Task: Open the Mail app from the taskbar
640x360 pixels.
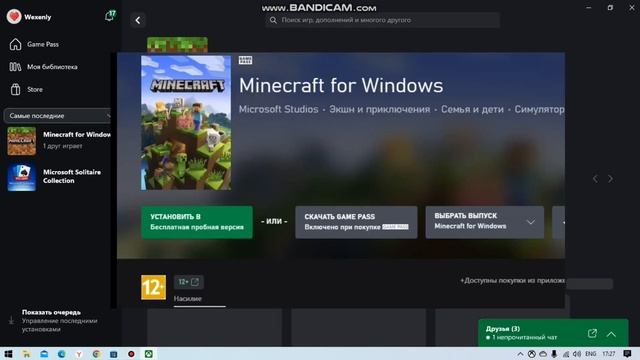Action: [44, 354]
